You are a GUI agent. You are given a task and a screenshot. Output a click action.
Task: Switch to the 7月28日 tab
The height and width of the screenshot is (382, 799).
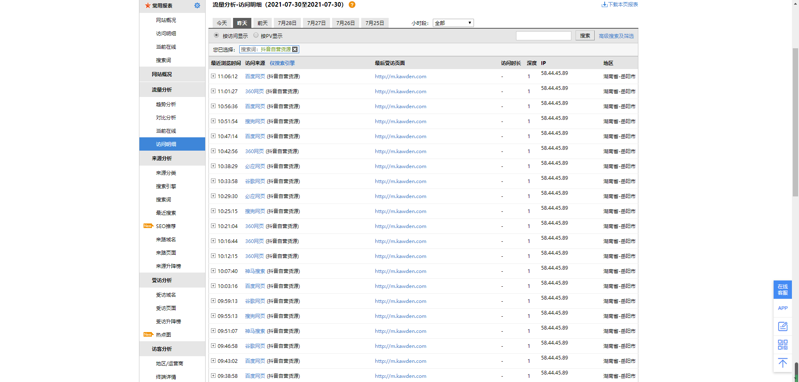[287, 23]
